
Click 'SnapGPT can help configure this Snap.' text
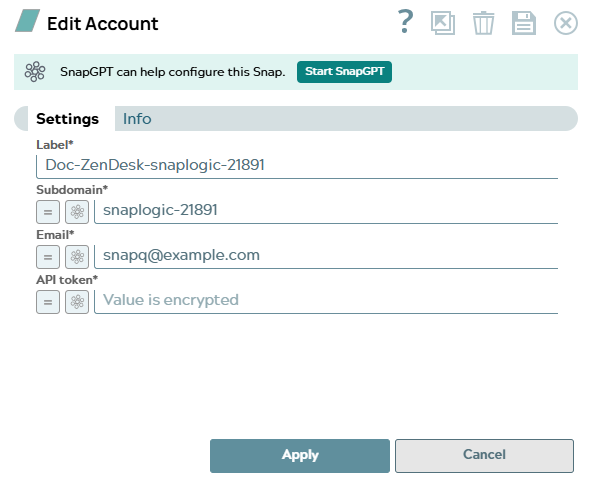coord(173,72)
